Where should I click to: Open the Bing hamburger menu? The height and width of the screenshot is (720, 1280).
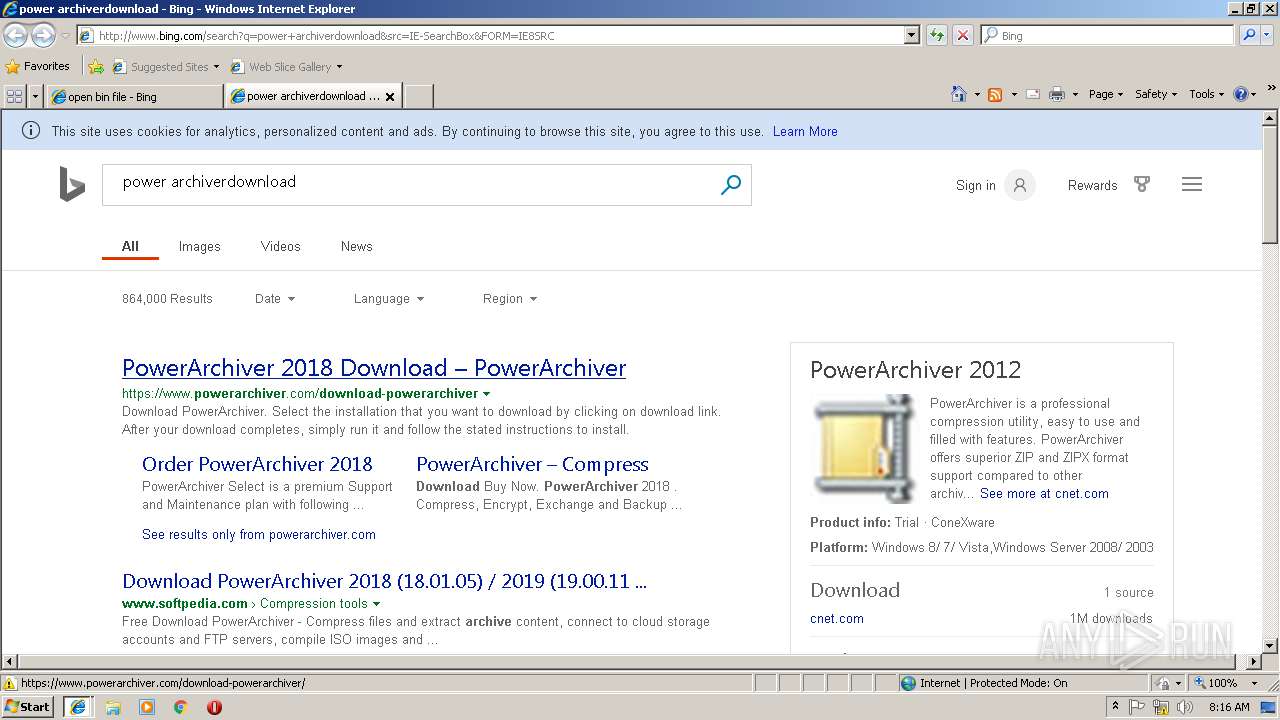[1192, 185]
